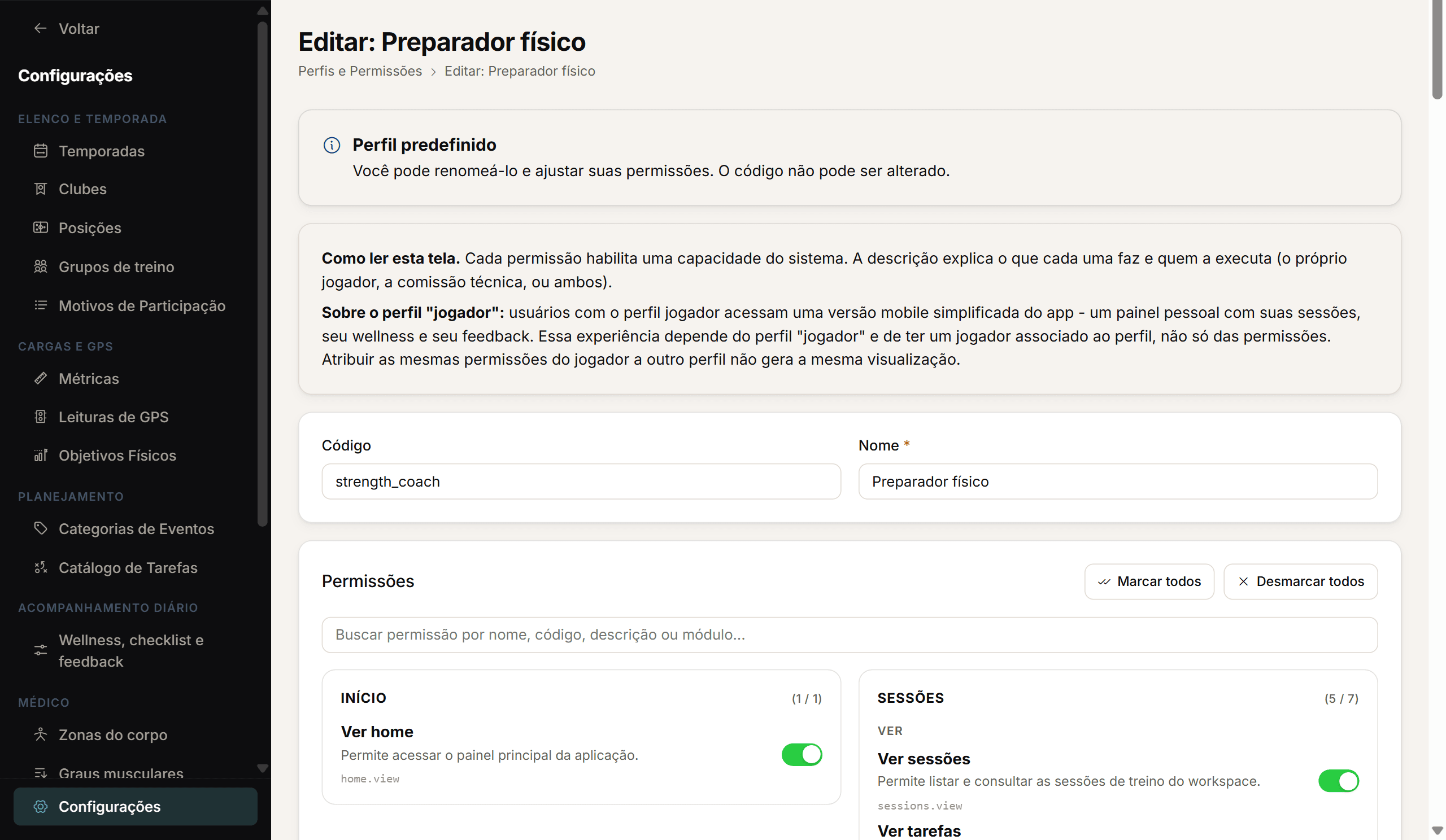1446x840 pixels.
Task: Select the Zonas do corpo person icon
Action: [40, 734]
